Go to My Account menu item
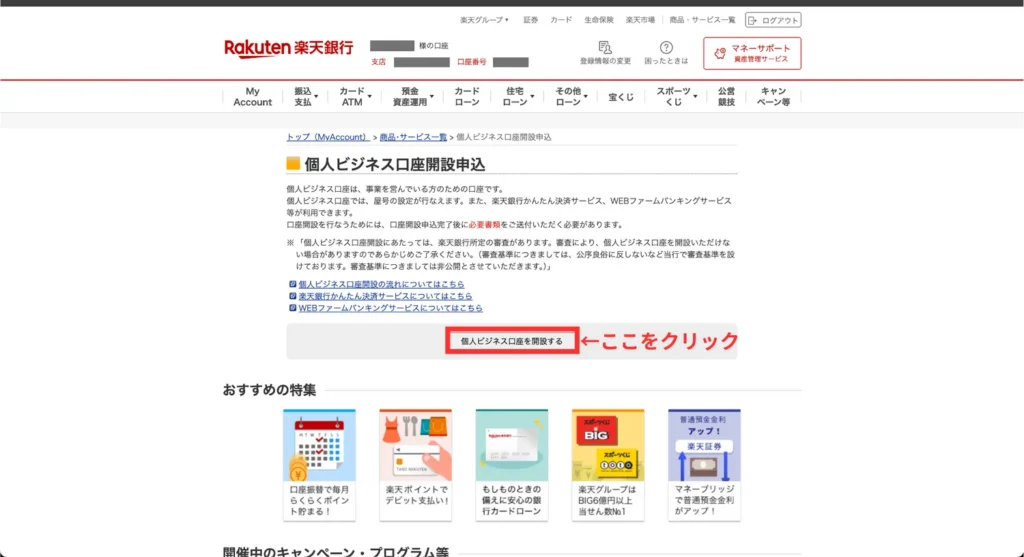This screenshot has width=1024, height=557. (x=253, y=97)
